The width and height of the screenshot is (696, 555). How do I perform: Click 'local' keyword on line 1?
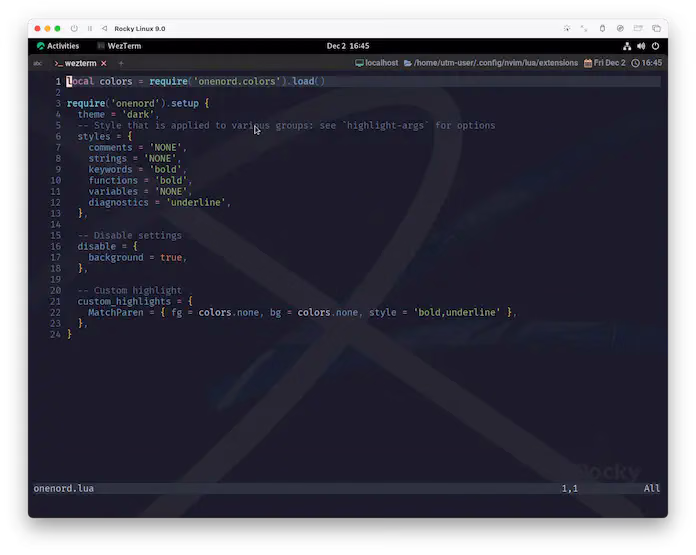(80, 81)
